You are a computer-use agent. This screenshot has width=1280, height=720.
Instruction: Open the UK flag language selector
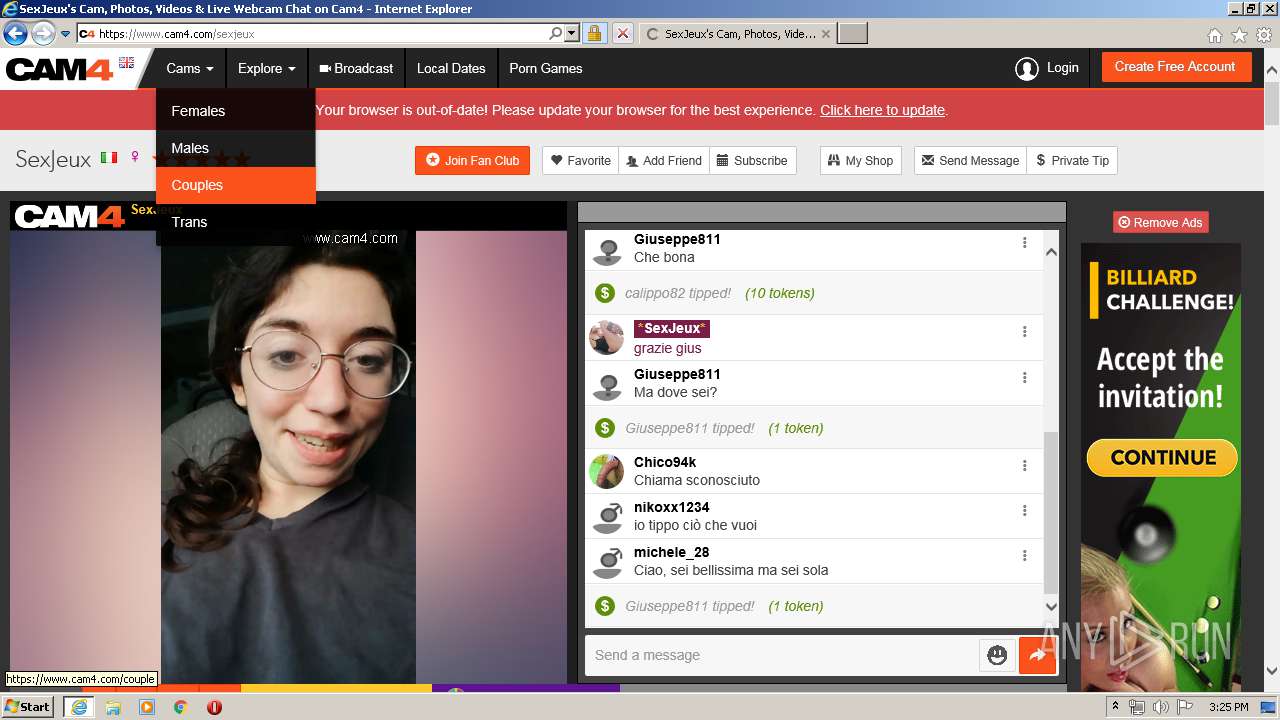(126, 62)
